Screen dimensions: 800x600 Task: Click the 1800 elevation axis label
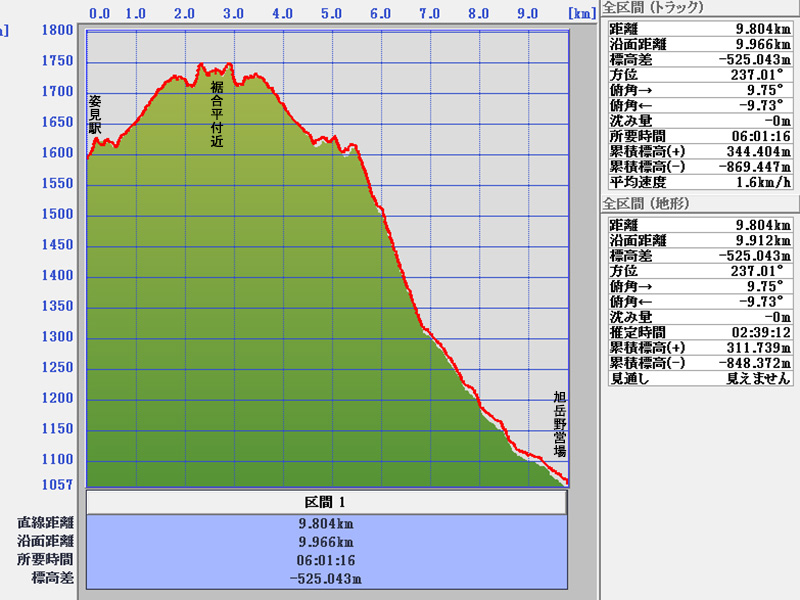pos(59,31)
